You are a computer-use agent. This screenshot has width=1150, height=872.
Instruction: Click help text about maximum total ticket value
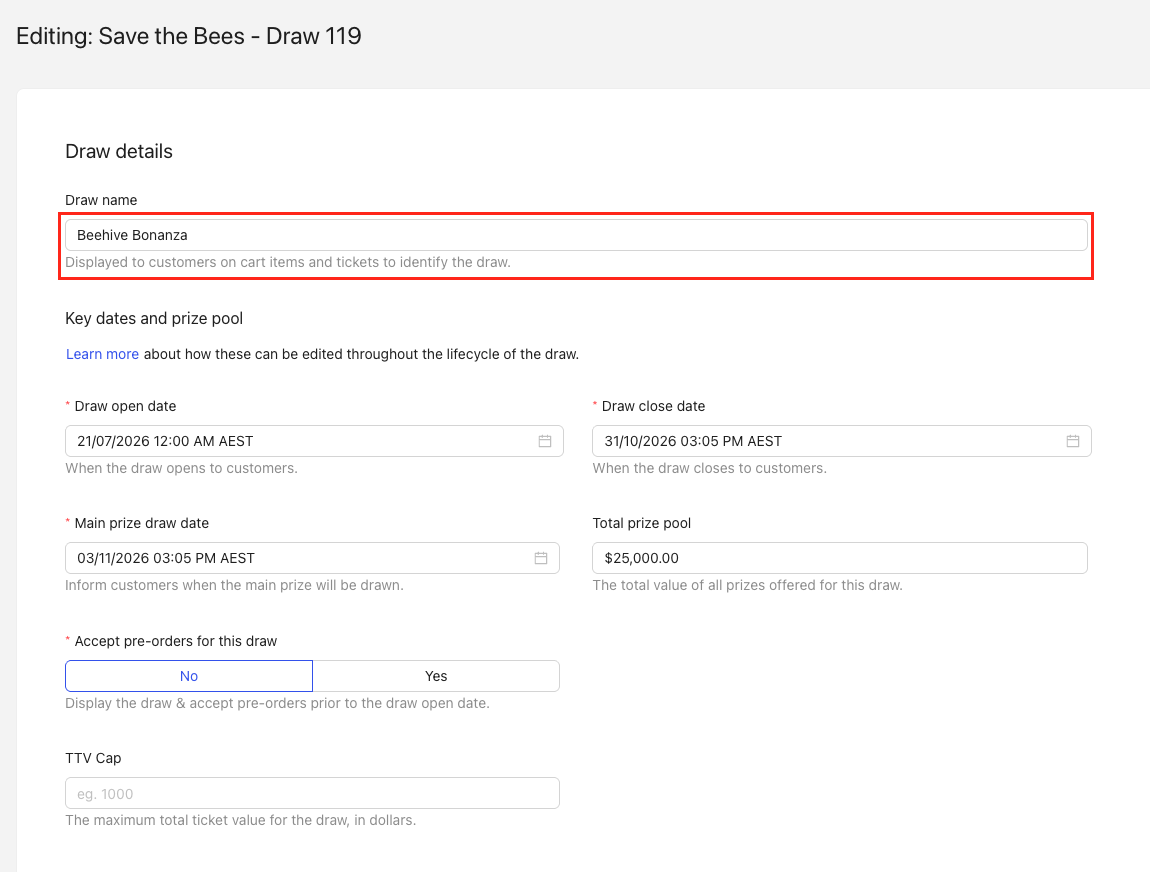coord(241,820)
